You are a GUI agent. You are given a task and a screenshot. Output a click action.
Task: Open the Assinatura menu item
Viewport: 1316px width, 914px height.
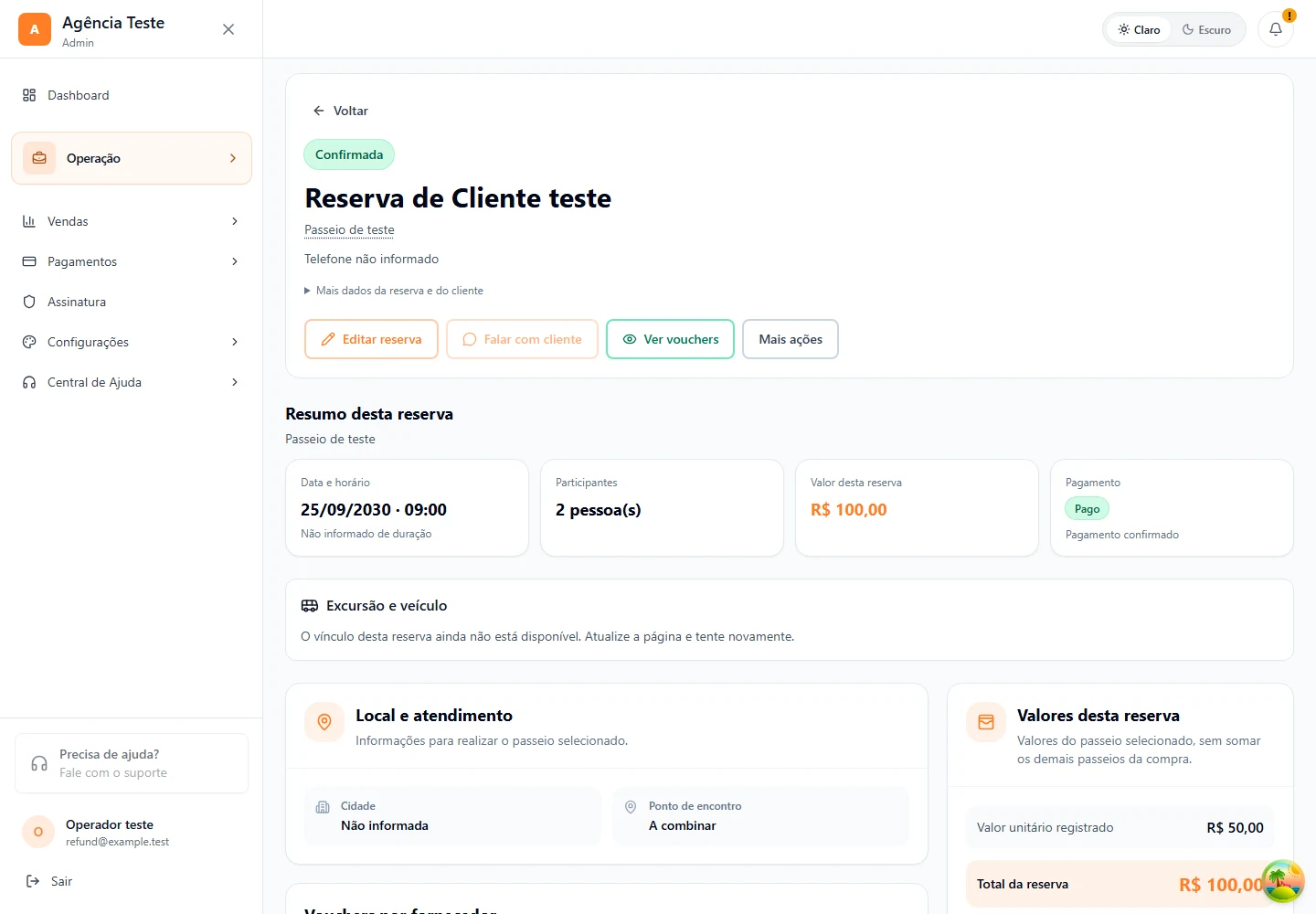(132, 302)
